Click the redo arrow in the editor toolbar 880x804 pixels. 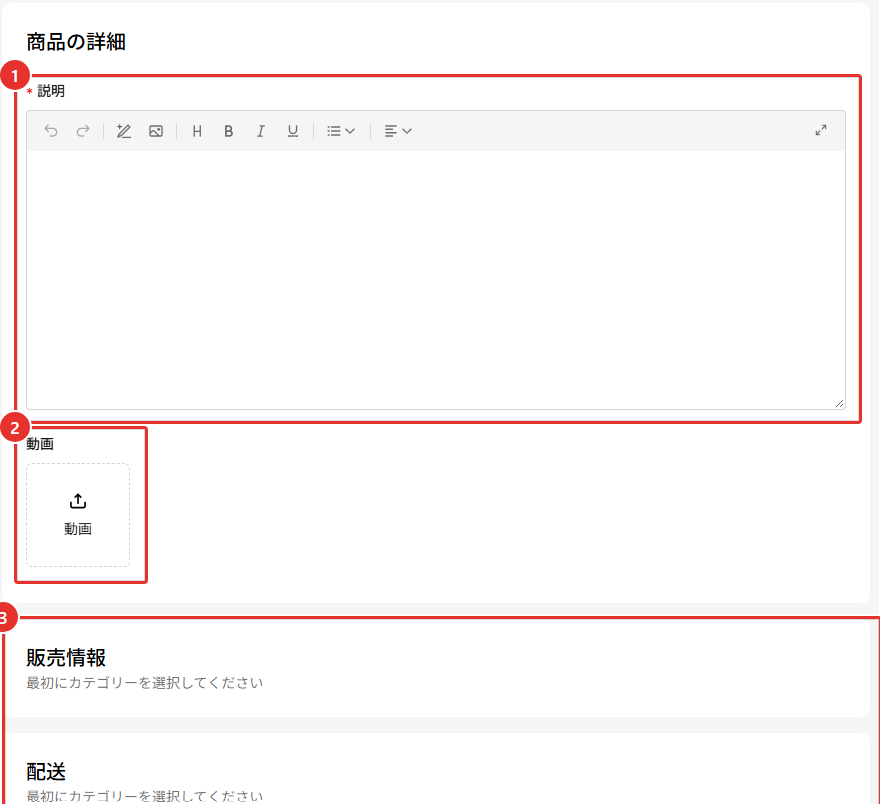click(83, 131)
